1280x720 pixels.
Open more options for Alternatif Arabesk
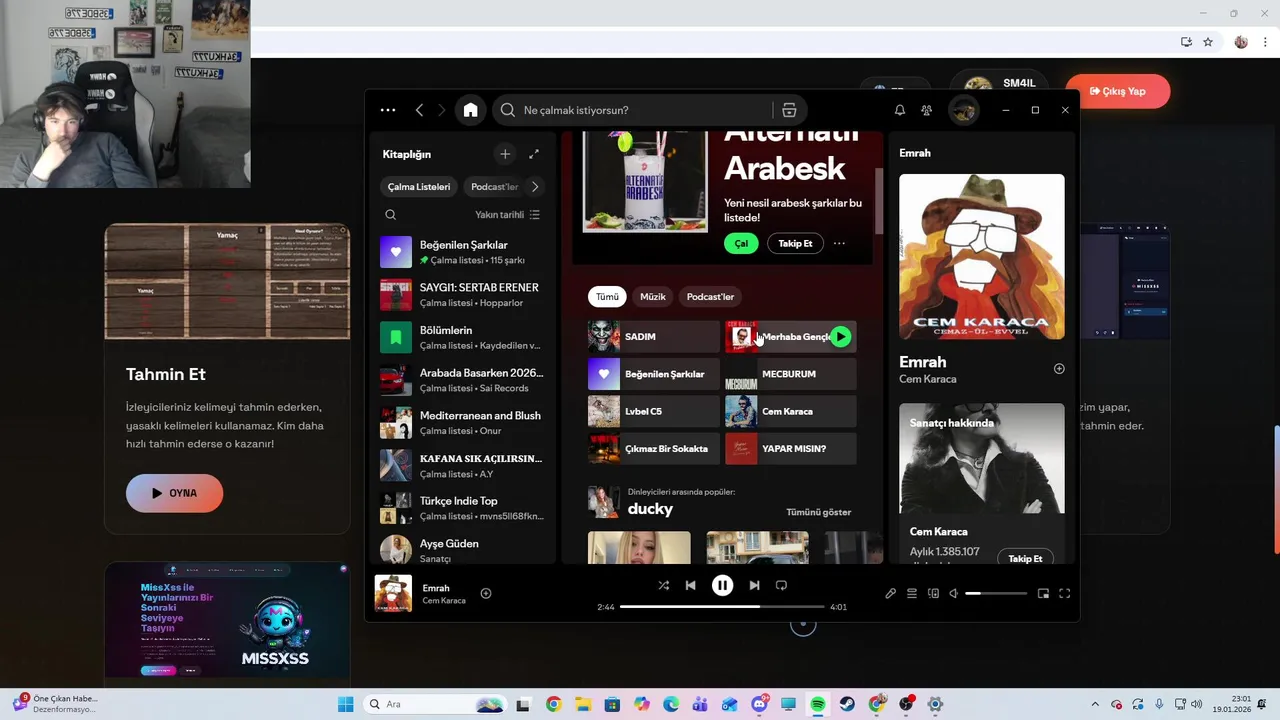pos(839,243)
